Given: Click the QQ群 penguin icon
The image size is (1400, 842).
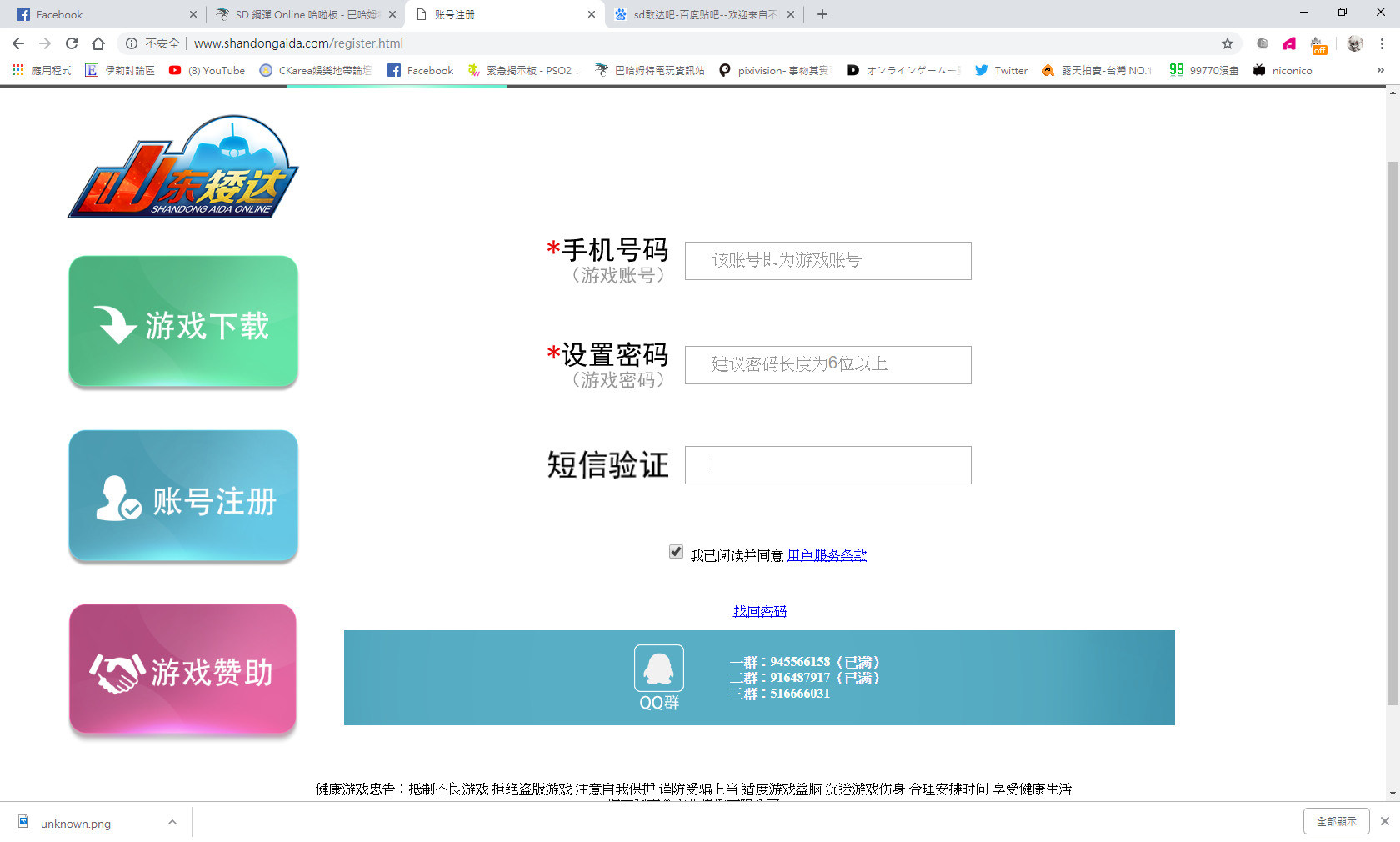Looking at the screenshot, I should coord(658,669).
